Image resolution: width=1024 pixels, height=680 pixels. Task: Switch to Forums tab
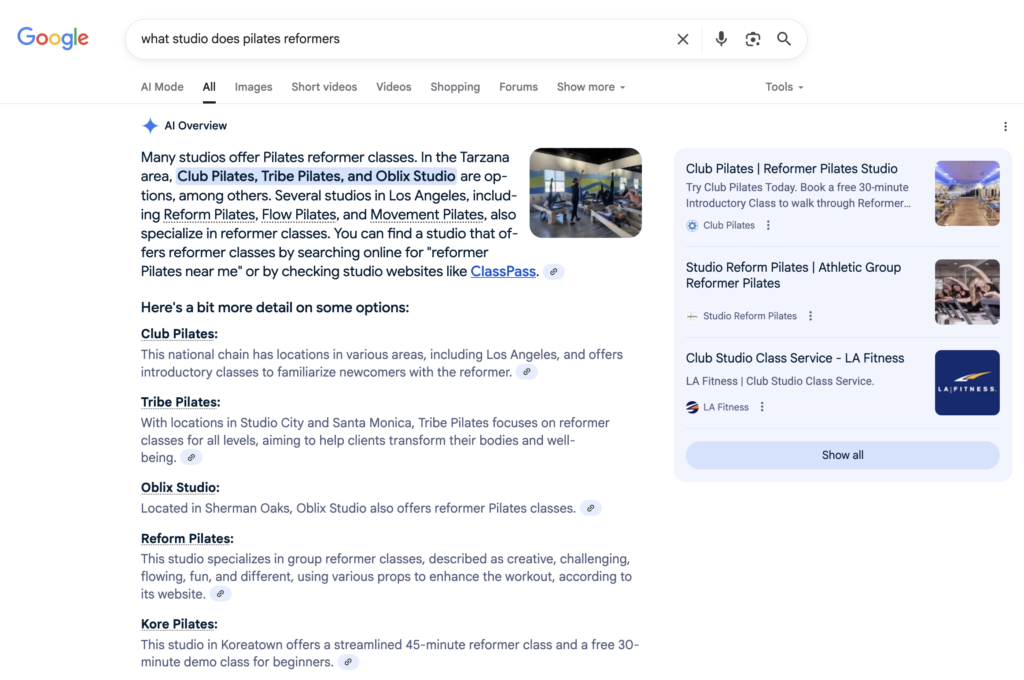519,87
